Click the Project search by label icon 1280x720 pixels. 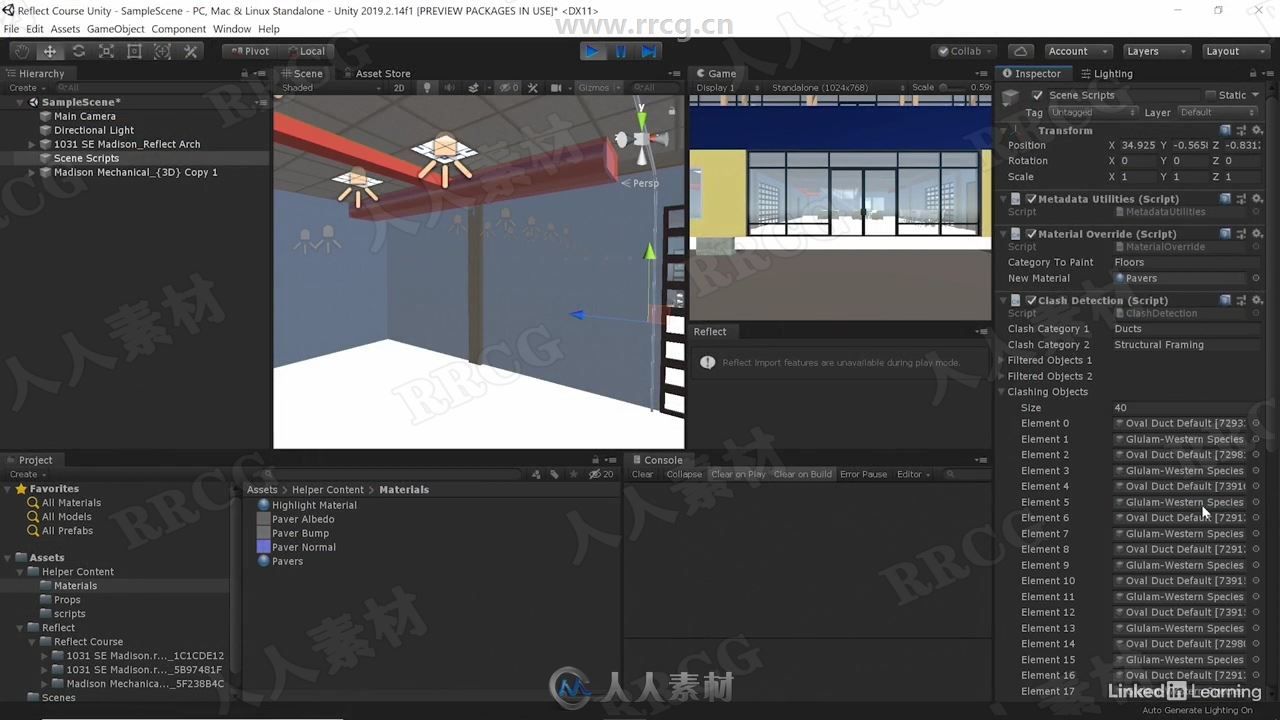pos(554,474)
